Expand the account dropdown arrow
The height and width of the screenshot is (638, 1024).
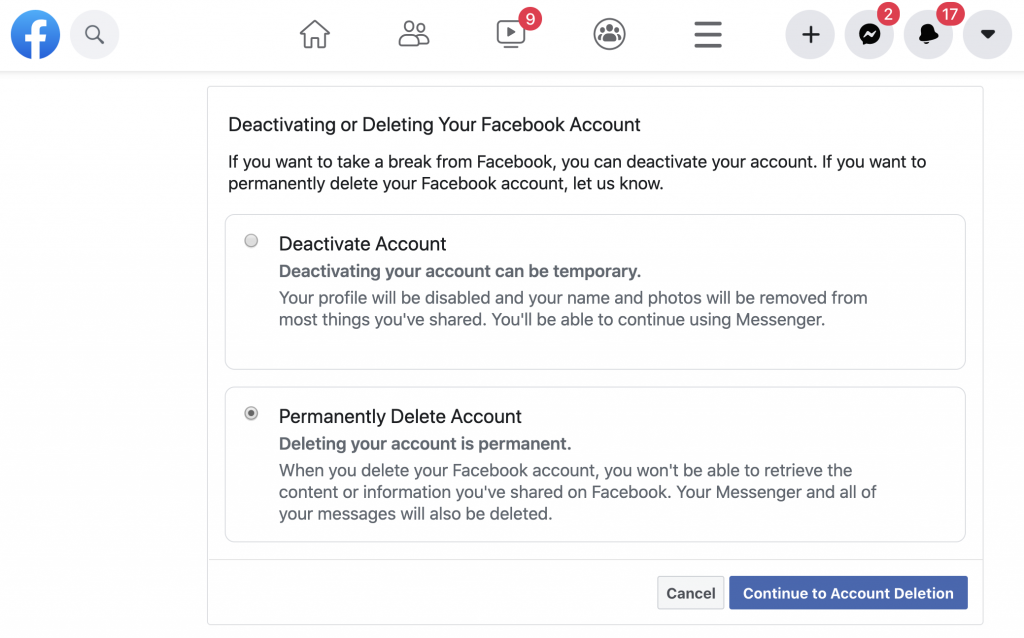(987, 35)
